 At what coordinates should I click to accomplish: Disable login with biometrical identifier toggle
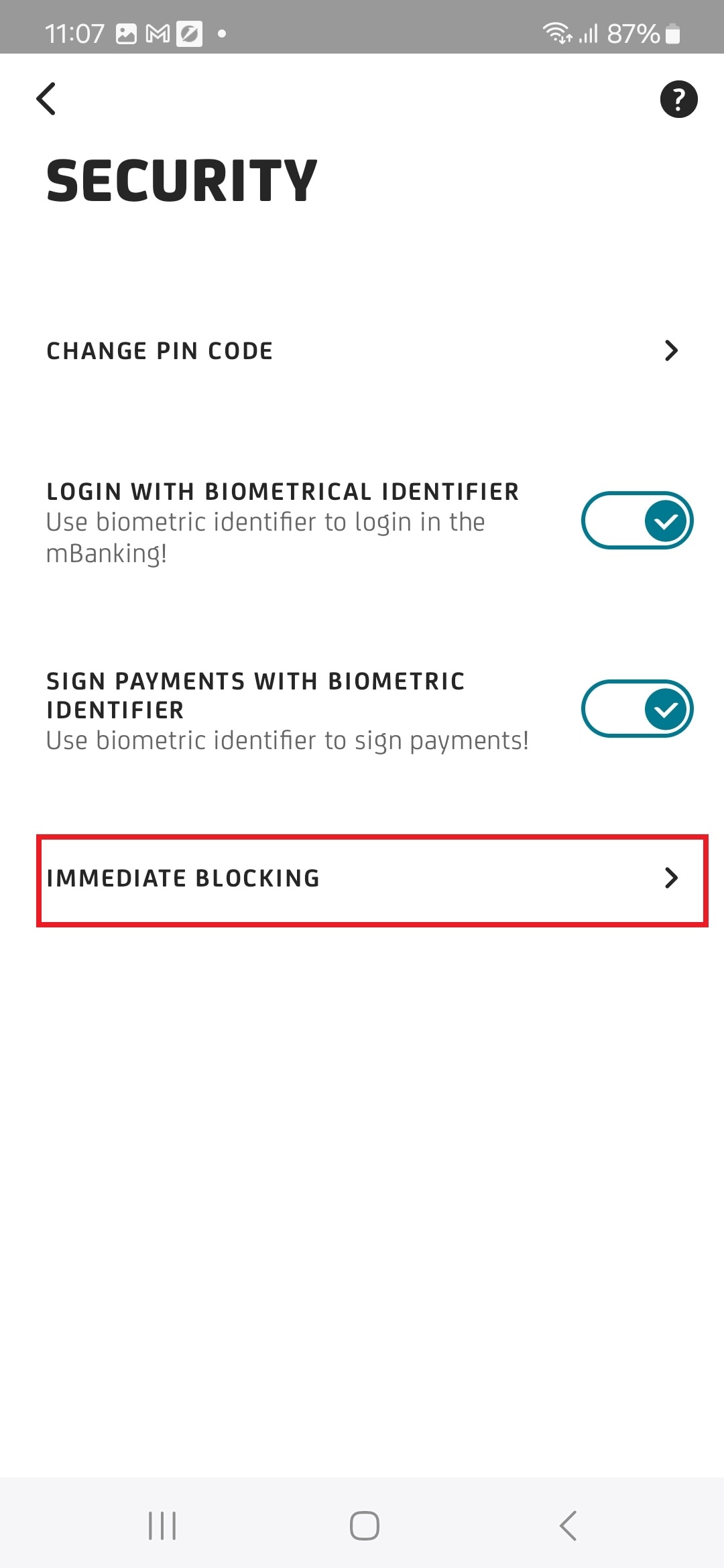click(637, 521)
